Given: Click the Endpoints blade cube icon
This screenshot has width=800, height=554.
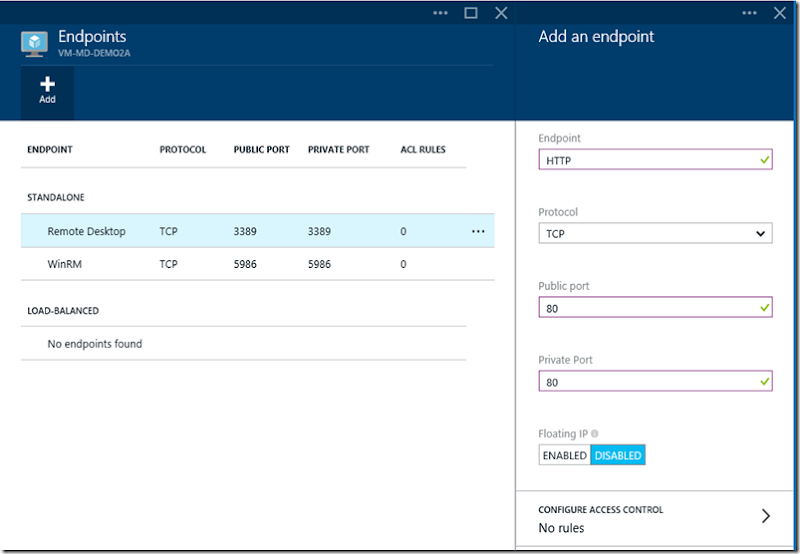Looking at the screenshot, I should coord(35,44).
